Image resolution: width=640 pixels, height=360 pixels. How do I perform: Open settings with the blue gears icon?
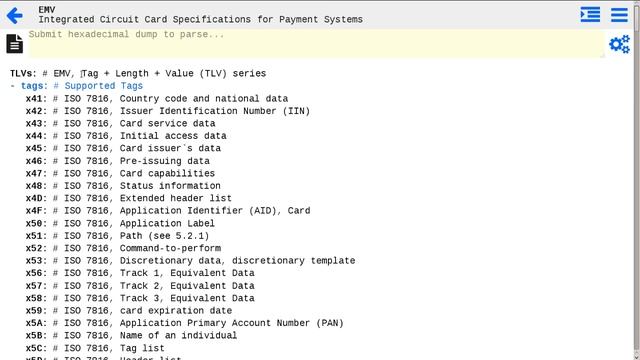click(x=619, y=44)
